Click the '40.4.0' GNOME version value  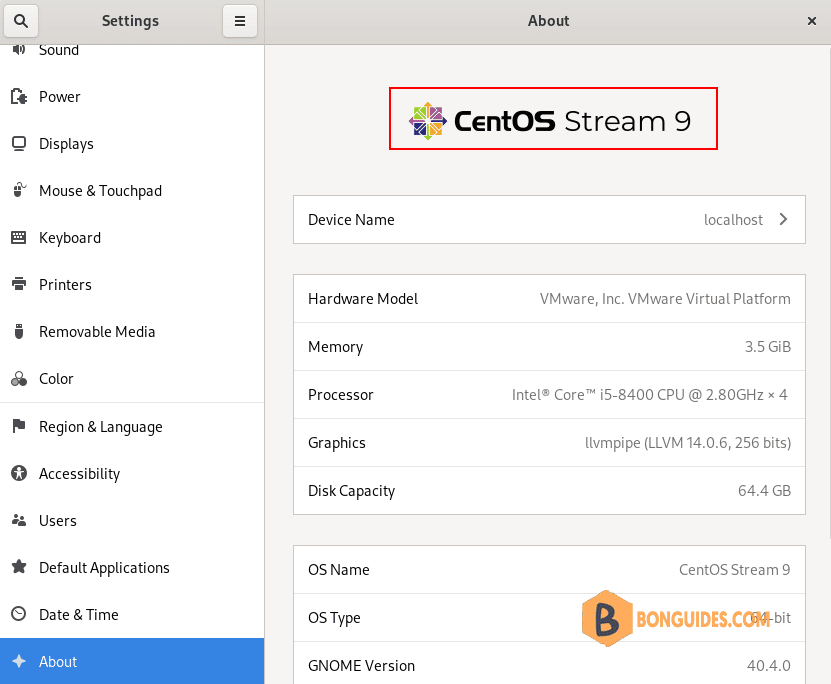click(768, 665)
